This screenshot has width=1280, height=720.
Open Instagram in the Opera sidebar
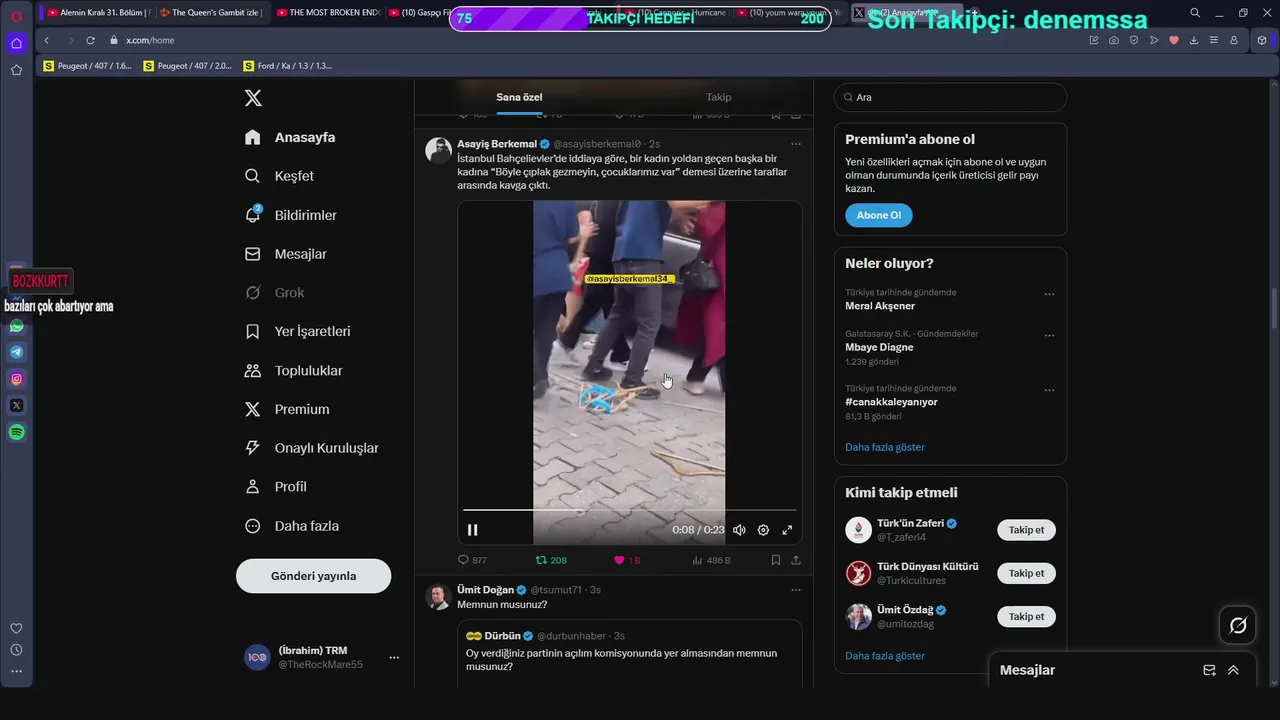pos(16,379)
